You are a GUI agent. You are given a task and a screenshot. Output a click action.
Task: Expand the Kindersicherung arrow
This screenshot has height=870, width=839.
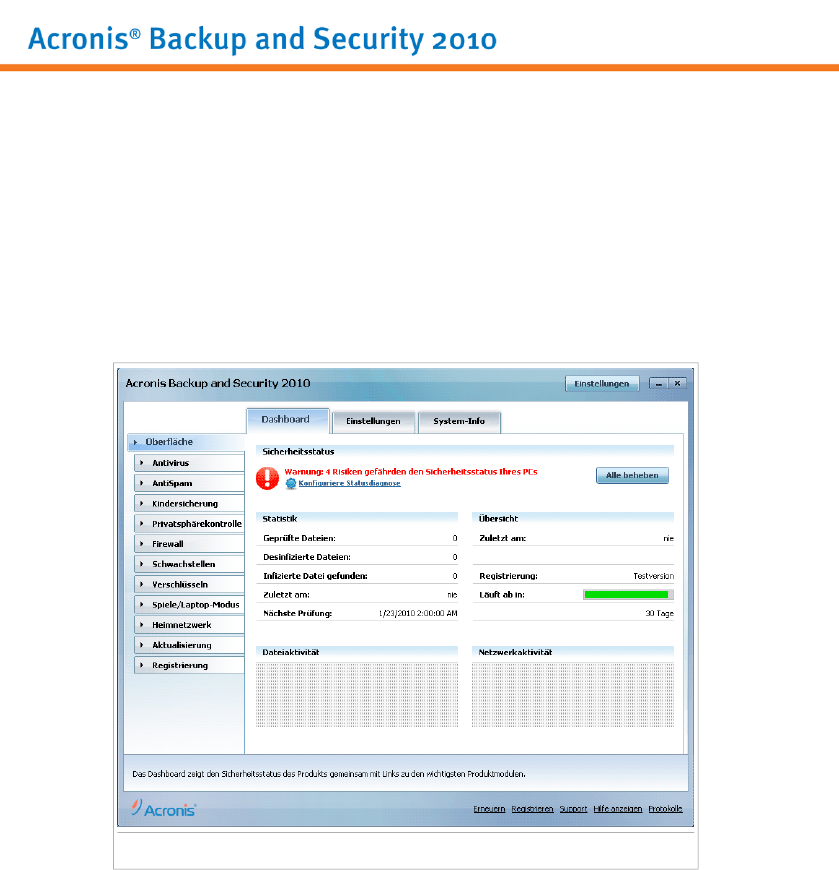click(142, 503)
